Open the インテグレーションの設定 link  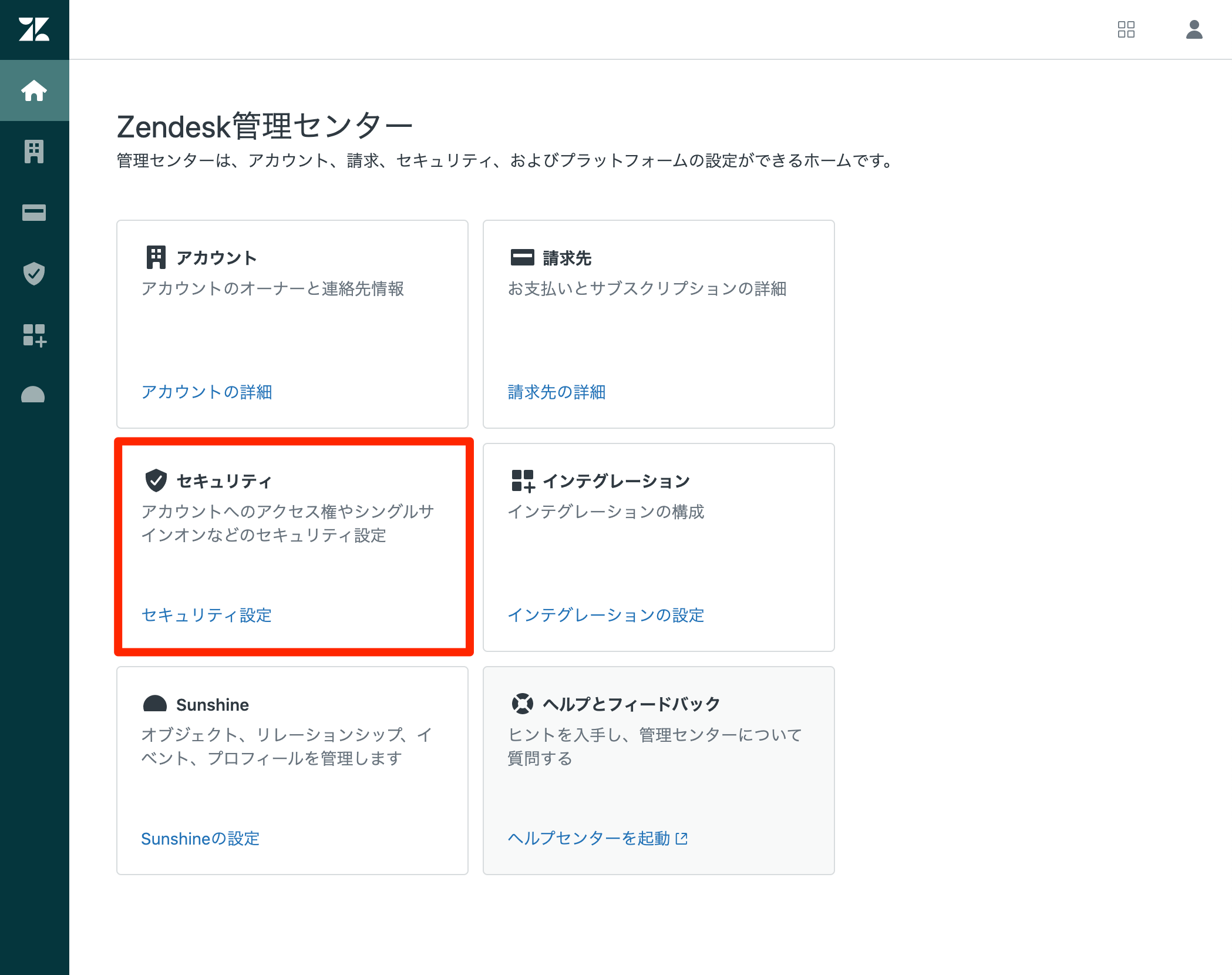(x=605, y=615)
